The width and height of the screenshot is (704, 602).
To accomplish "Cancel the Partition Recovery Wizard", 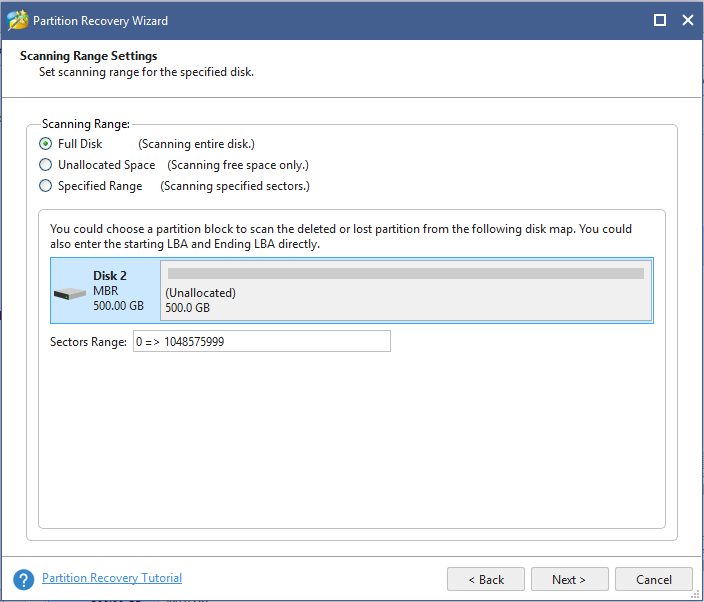I will (654, 580).
